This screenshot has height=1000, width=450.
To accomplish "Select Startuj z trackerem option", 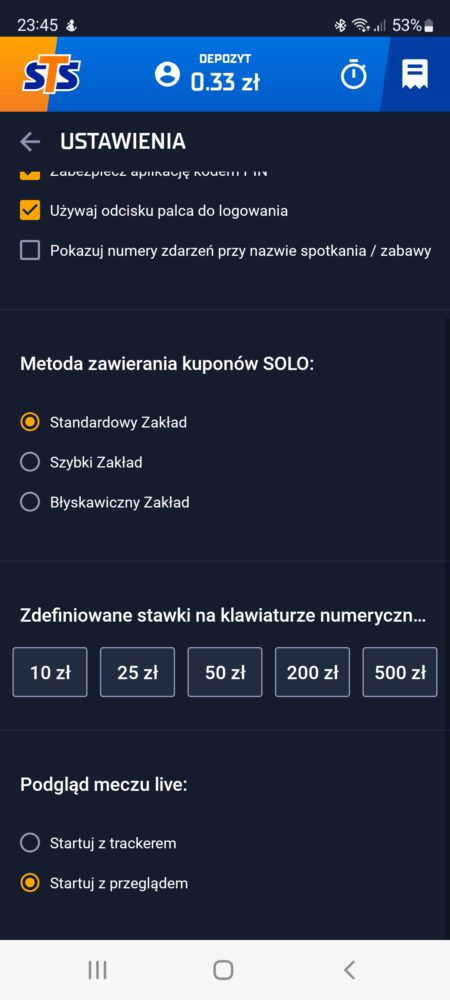I will [30, 843].
